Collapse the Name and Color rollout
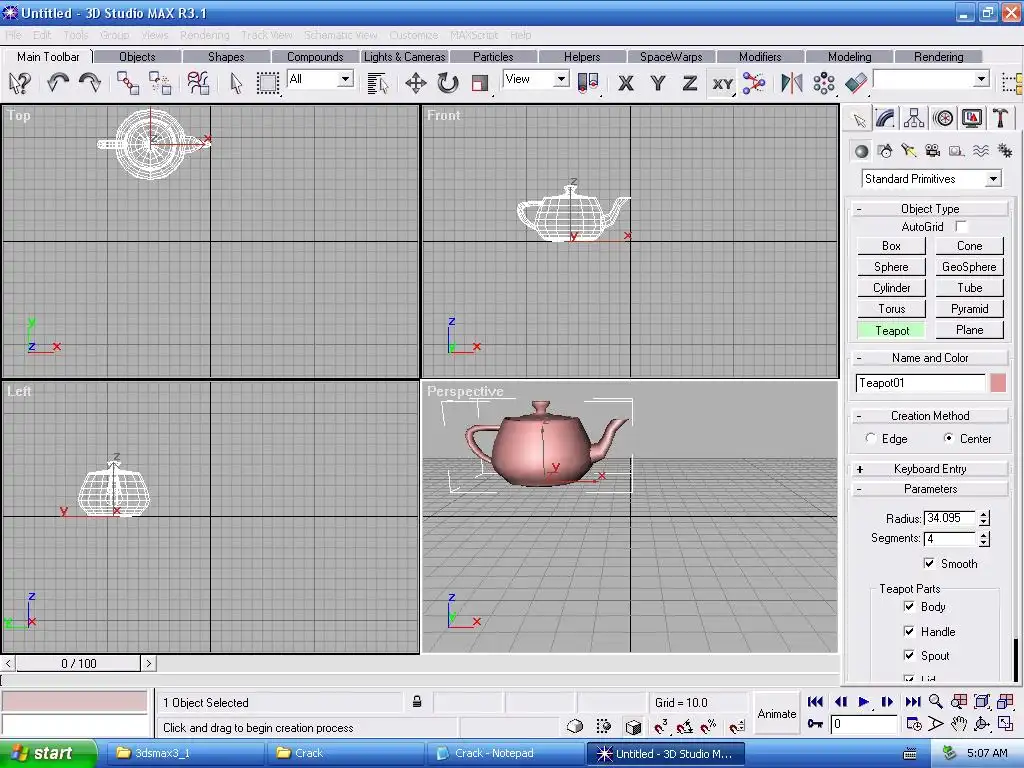1024x768 pixels. (930, 358)
